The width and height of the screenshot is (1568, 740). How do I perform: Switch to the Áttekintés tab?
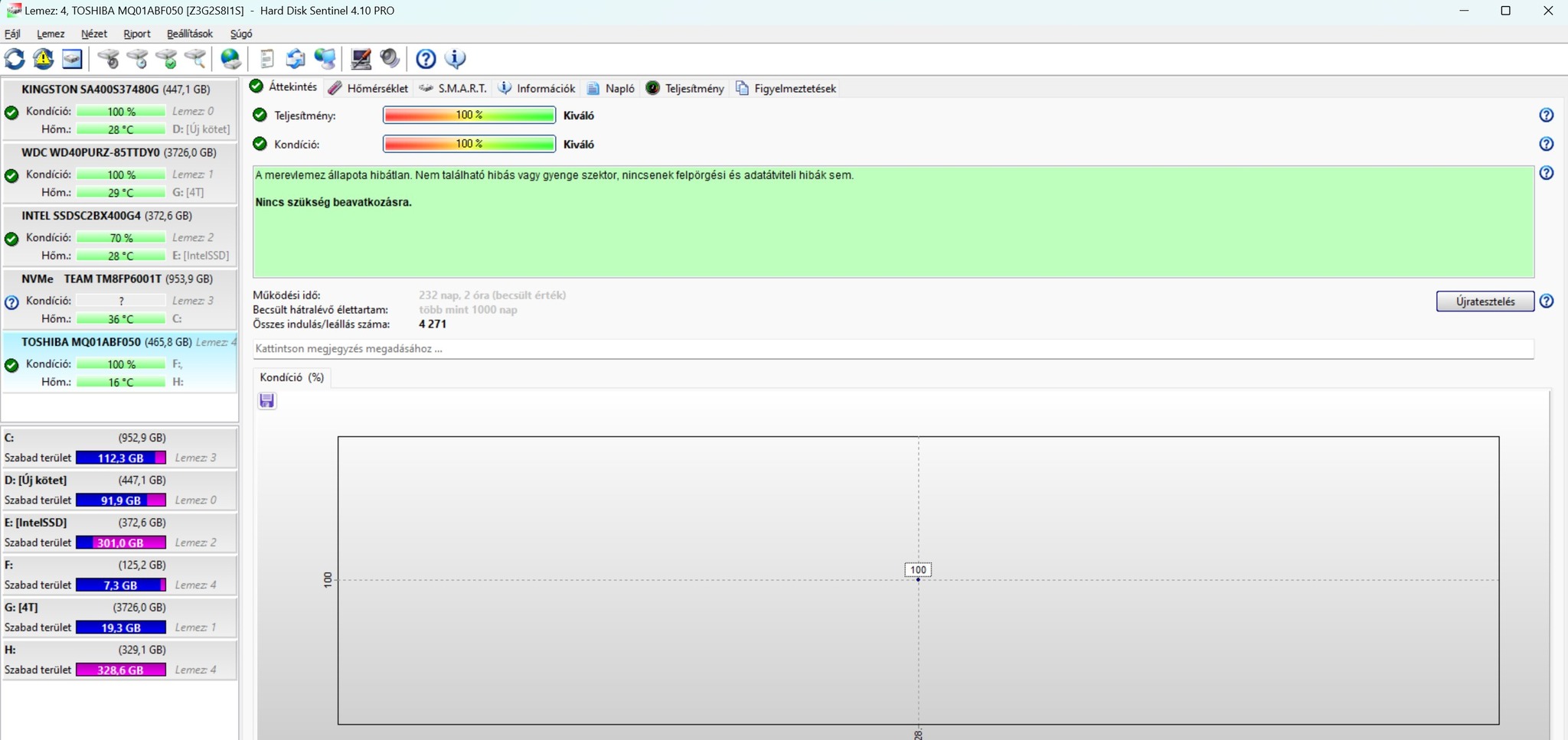[x=283, y=87]
